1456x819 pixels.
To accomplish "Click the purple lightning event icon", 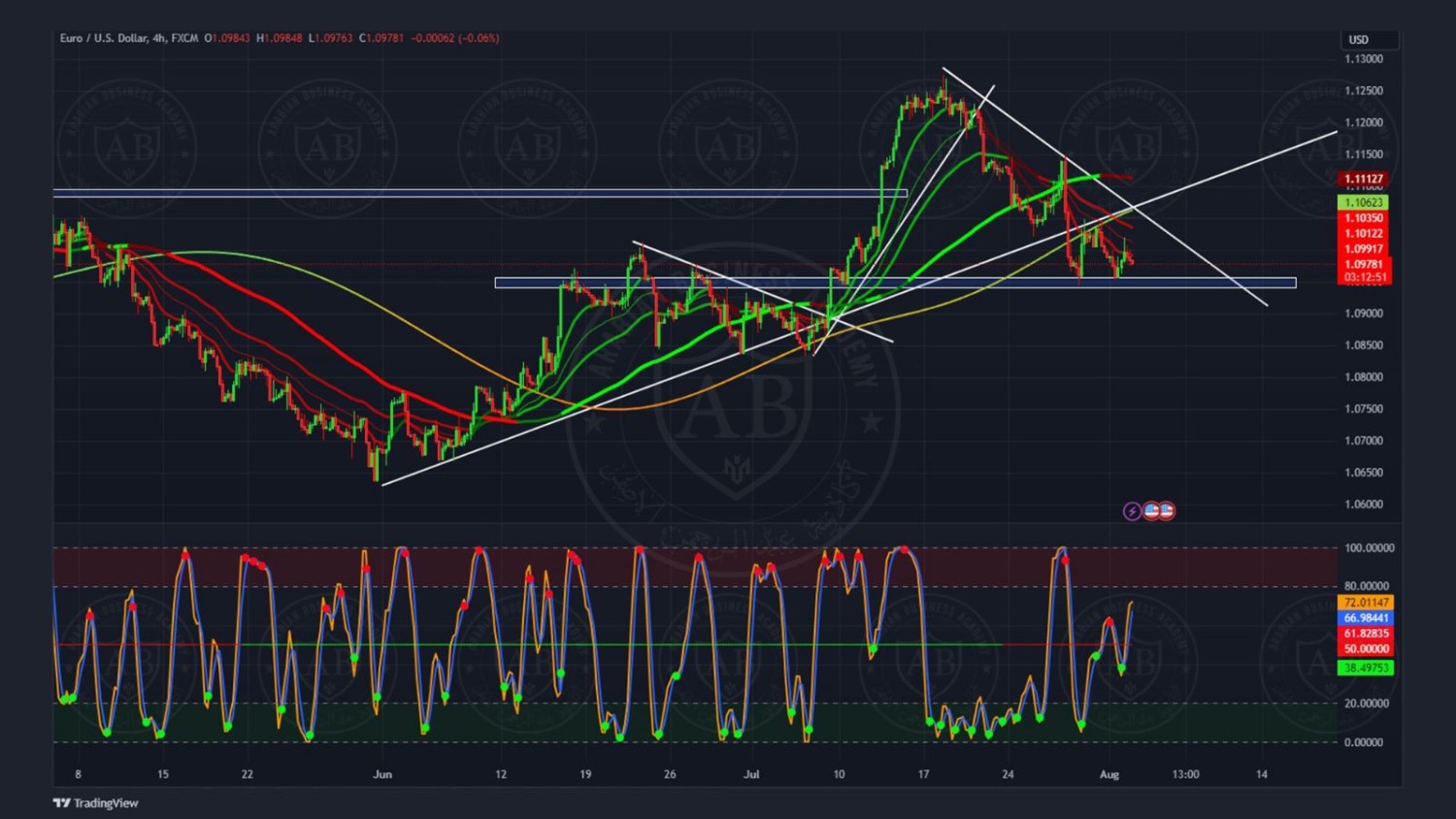I will (1132, 511).
